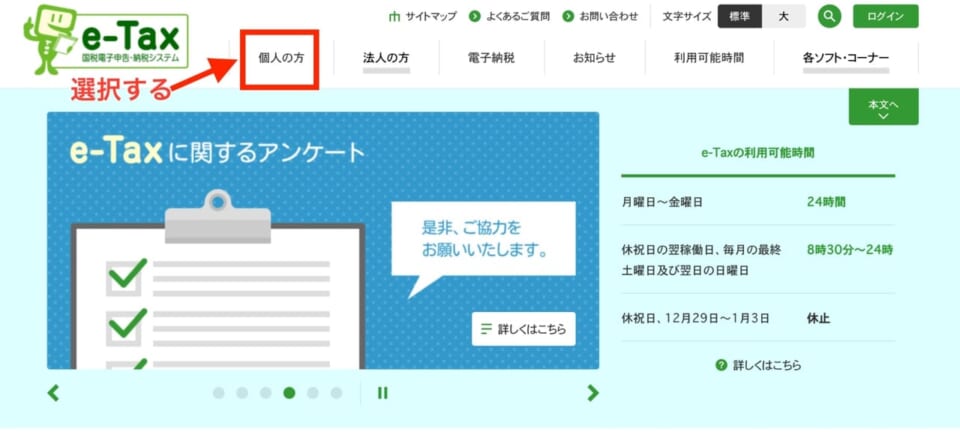Select sixth carousel dot
The width and height of the screenshot is (960, 432).
click(x=336, y=393)
